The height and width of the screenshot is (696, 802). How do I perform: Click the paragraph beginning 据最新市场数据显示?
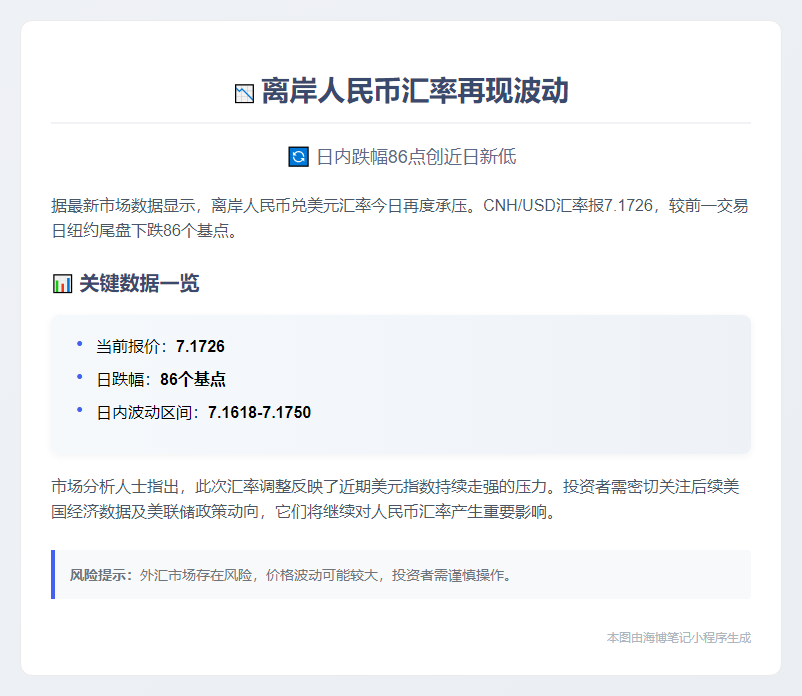click(400, 218)
